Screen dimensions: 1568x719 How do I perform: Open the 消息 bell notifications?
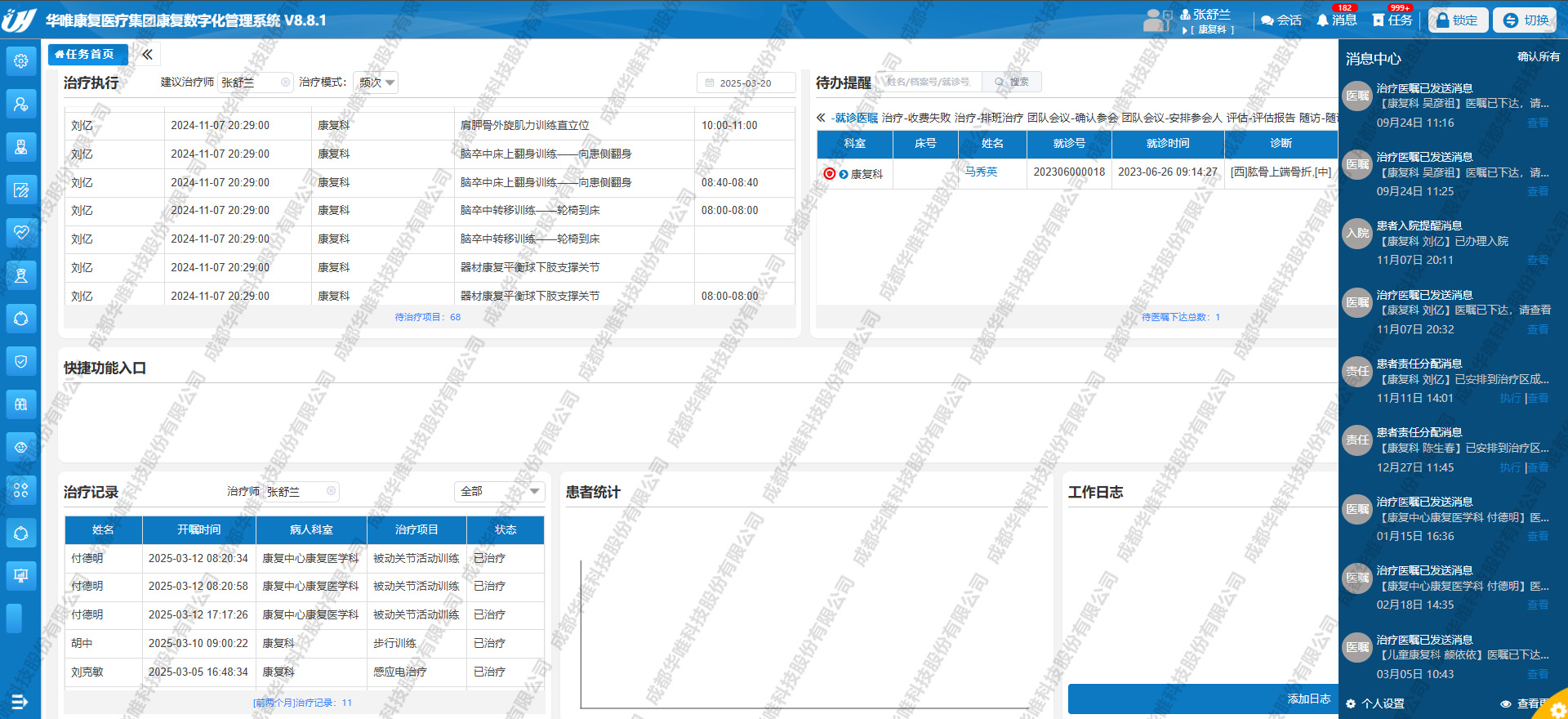pyautogui.click(x=1336, y=20)
